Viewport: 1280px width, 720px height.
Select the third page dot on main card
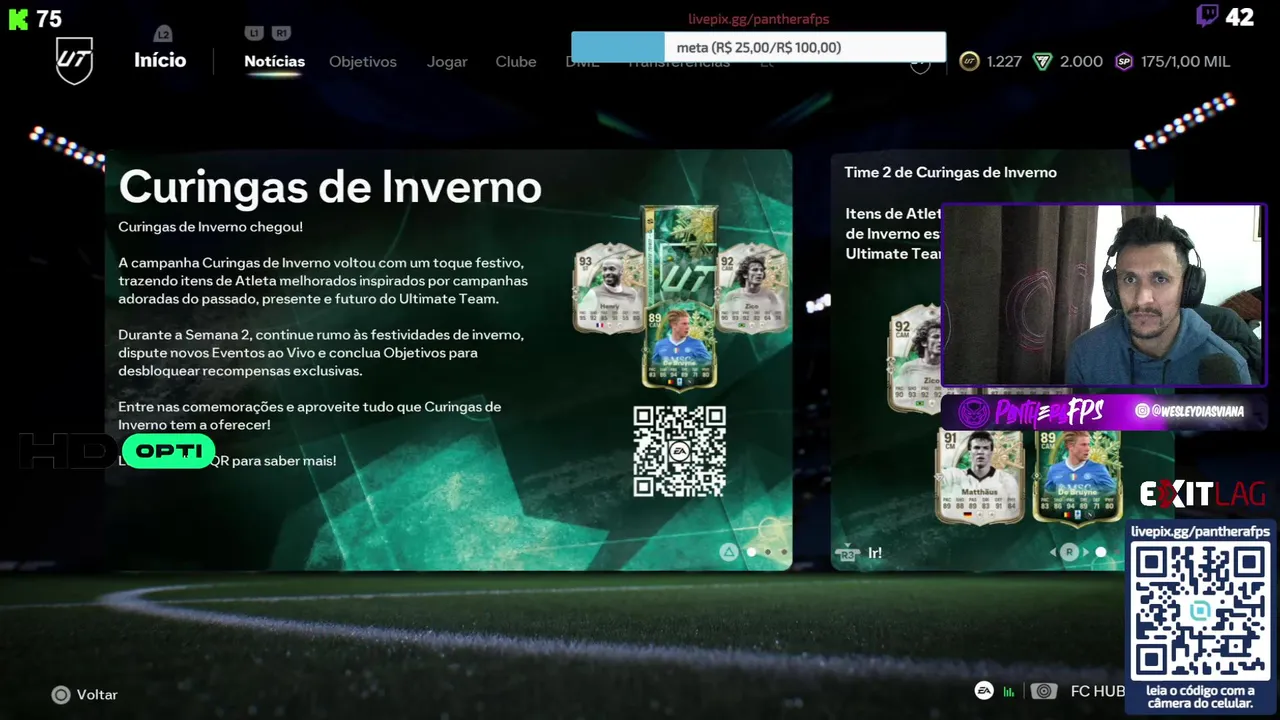click(784, 552)
